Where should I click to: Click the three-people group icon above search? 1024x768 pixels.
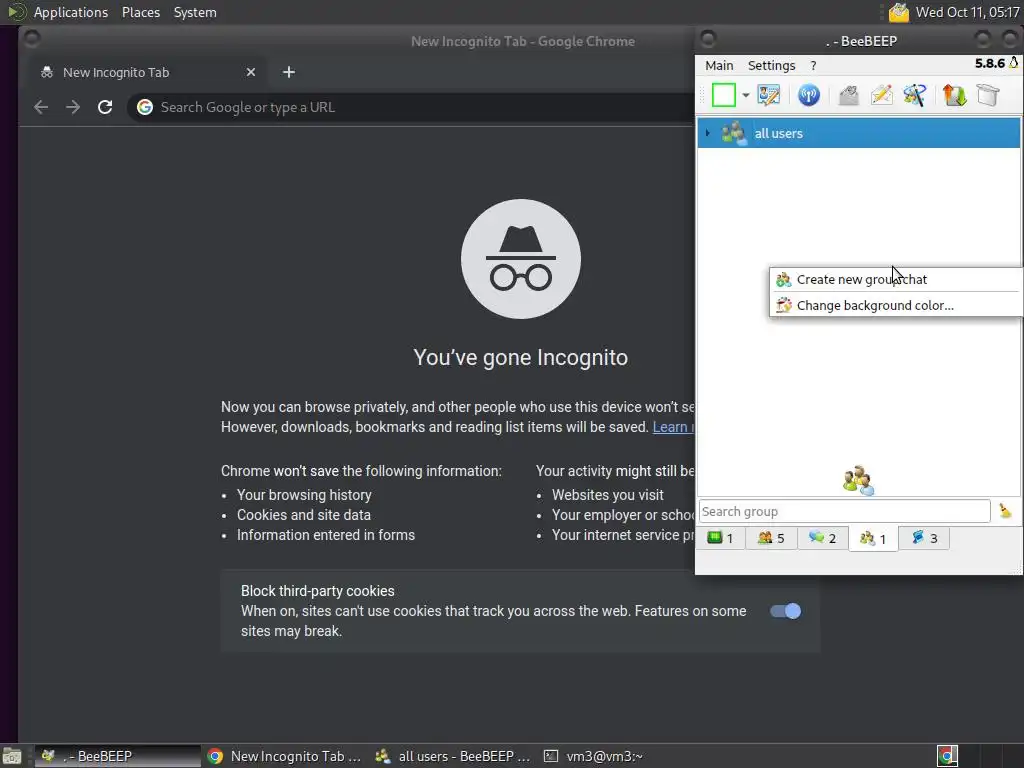[858, 481]
